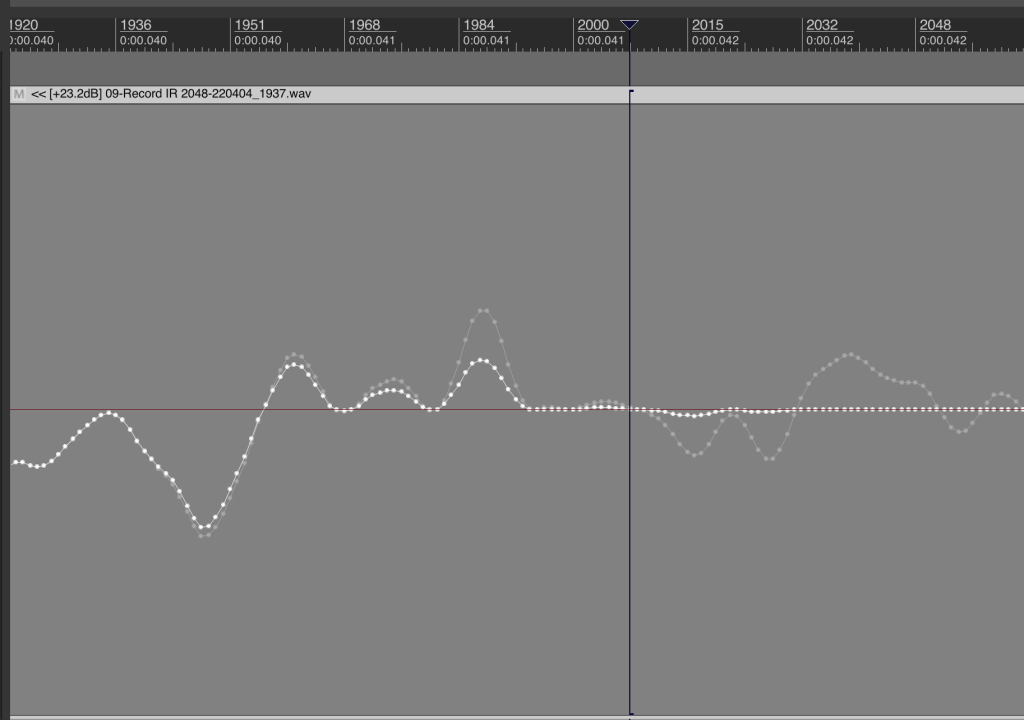This screenshot has width=1024, height=720.
Task: Click ruler marker 1920
Action: pos(24,25)
